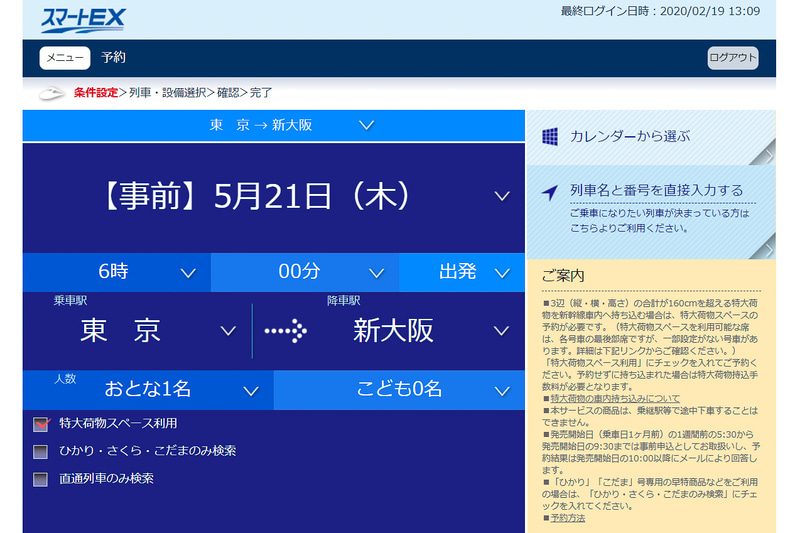Click 完了 breadcrumb step

pos(261,93)
